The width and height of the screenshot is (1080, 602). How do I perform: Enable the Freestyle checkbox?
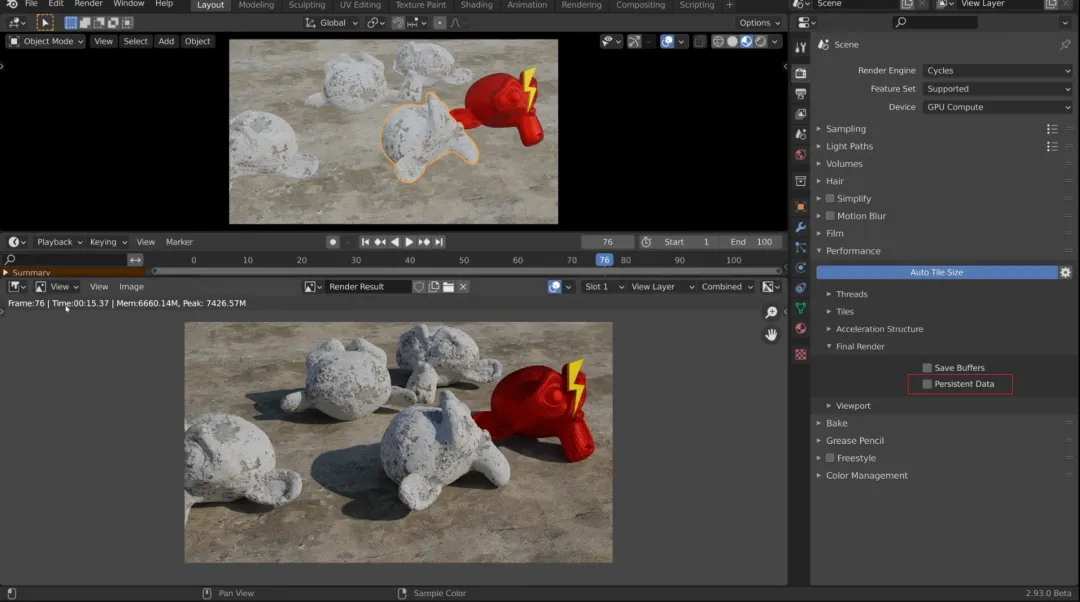pos(830,458)
